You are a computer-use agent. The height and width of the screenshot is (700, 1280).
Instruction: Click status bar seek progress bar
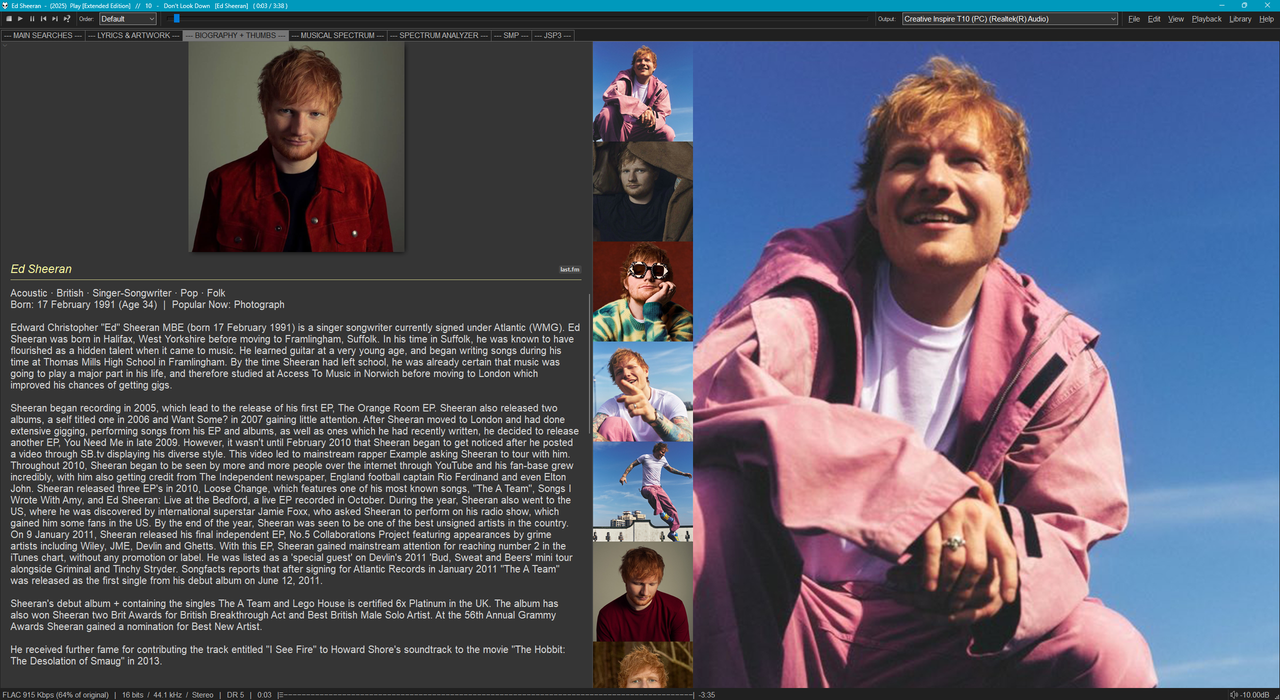click(486, 694)
